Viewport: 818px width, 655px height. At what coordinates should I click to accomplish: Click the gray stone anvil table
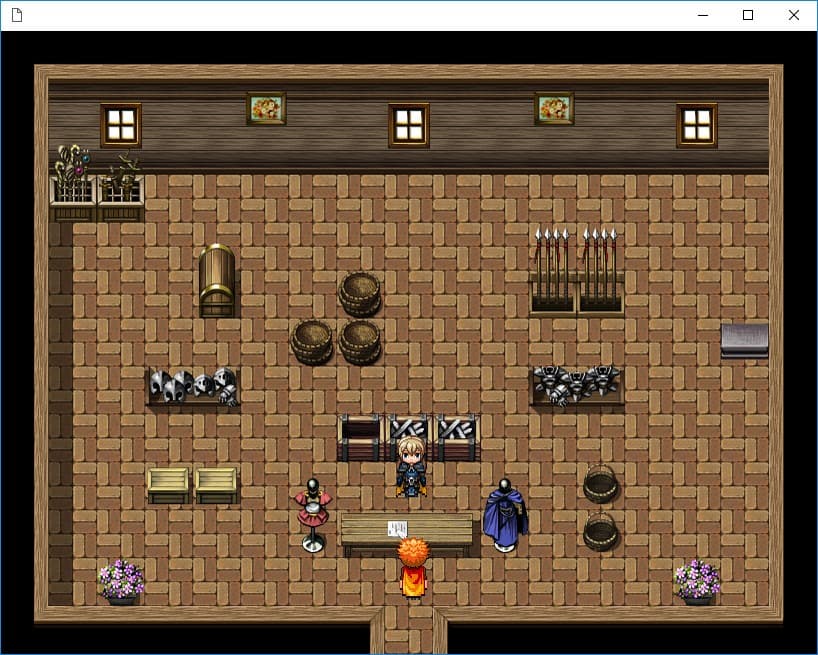[744, 341]
